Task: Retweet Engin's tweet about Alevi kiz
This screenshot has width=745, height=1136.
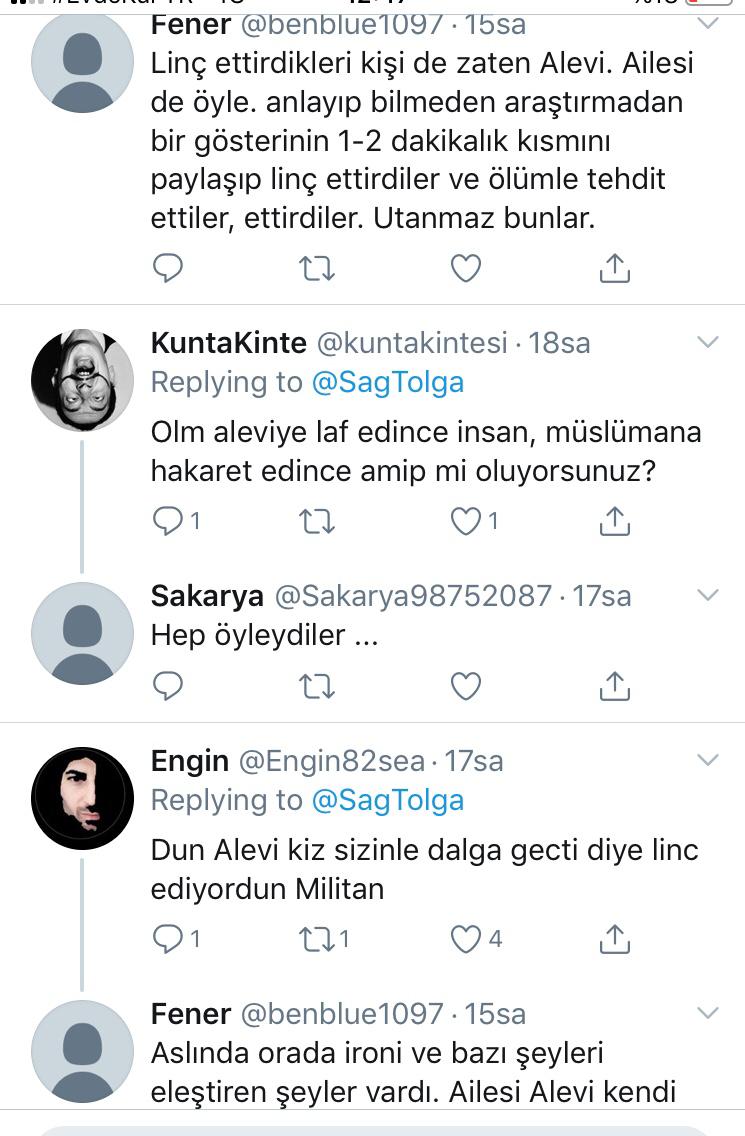Action: [x=317, y=939]
